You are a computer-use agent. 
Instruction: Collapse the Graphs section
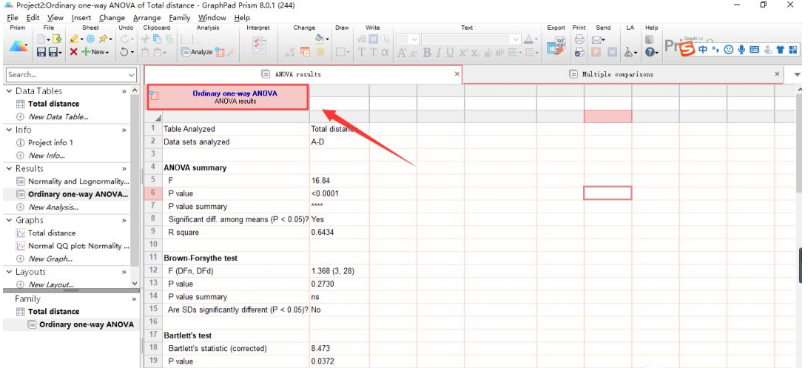[9, 220]
